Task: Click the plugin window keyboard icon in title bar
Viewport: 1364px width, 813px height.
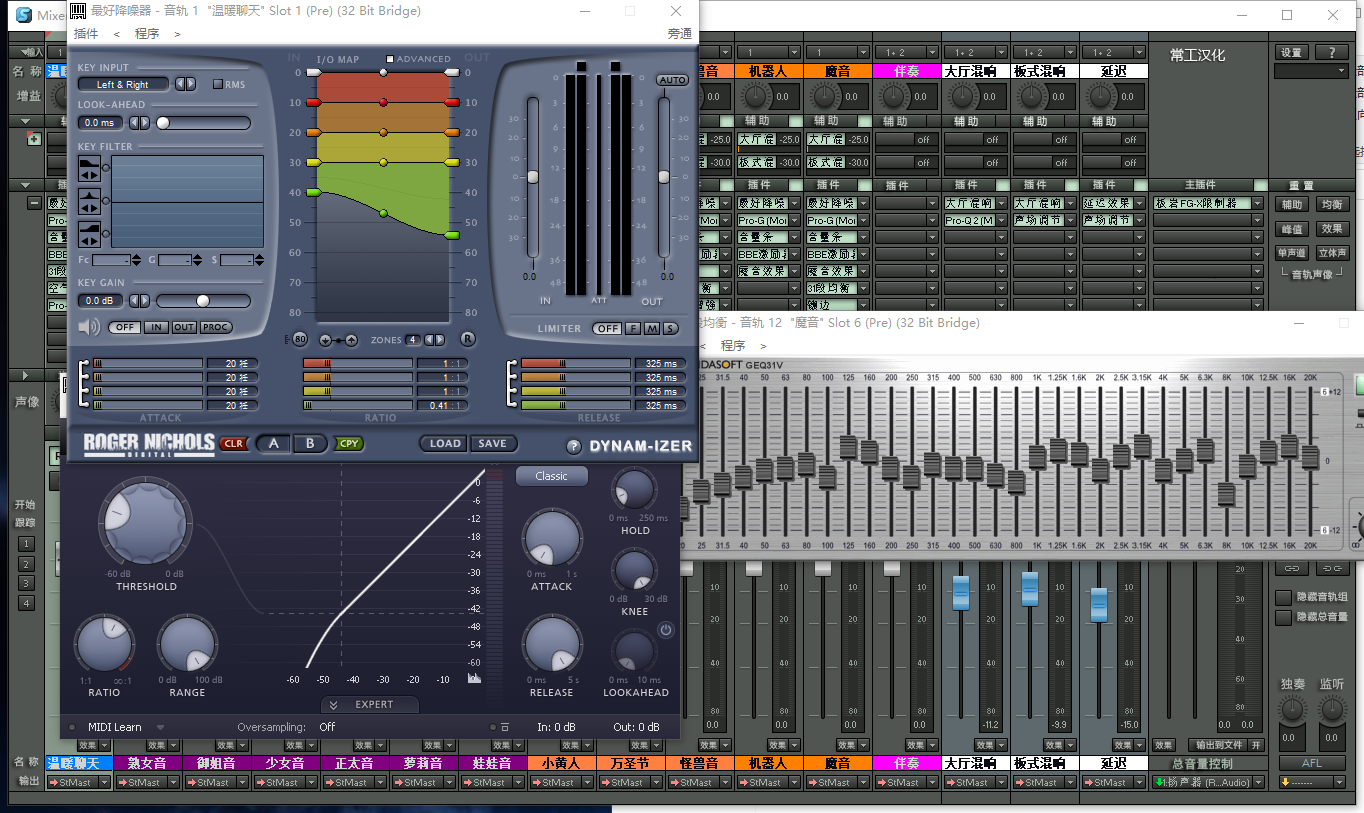Action: [x=78, y=11]
